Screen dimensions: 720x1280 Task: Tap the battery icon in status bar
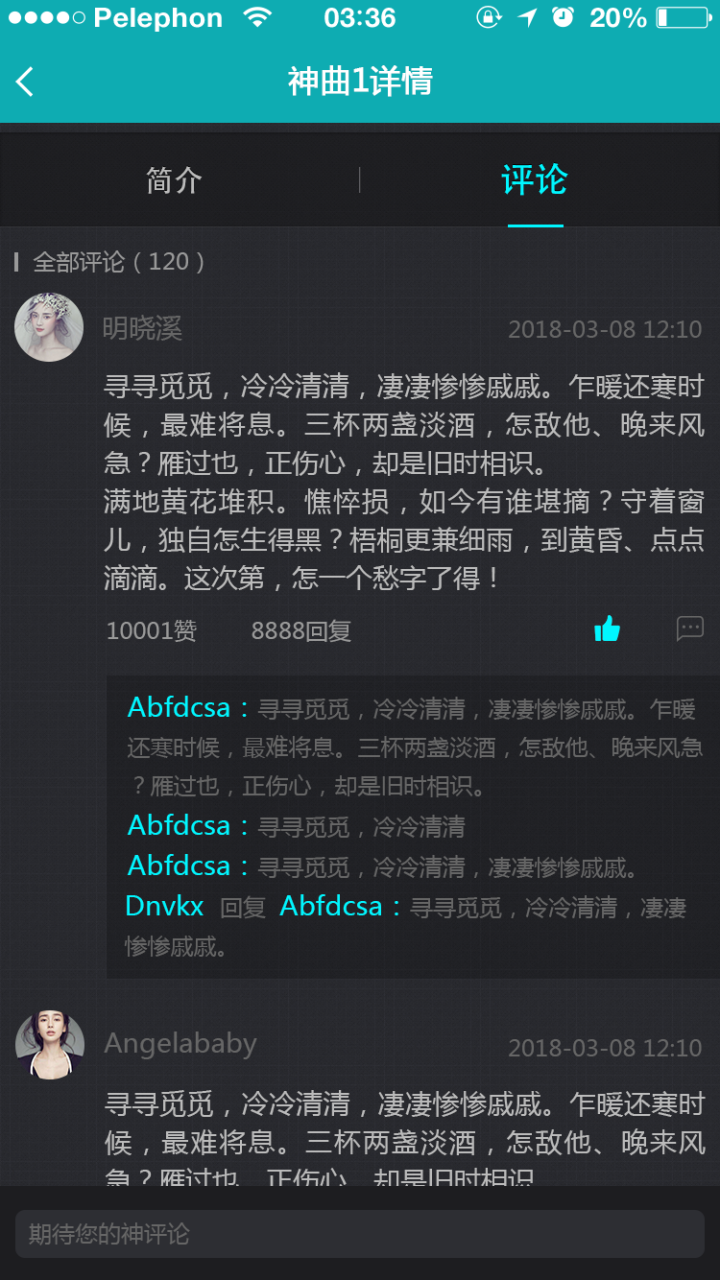(x=683, y=18)
